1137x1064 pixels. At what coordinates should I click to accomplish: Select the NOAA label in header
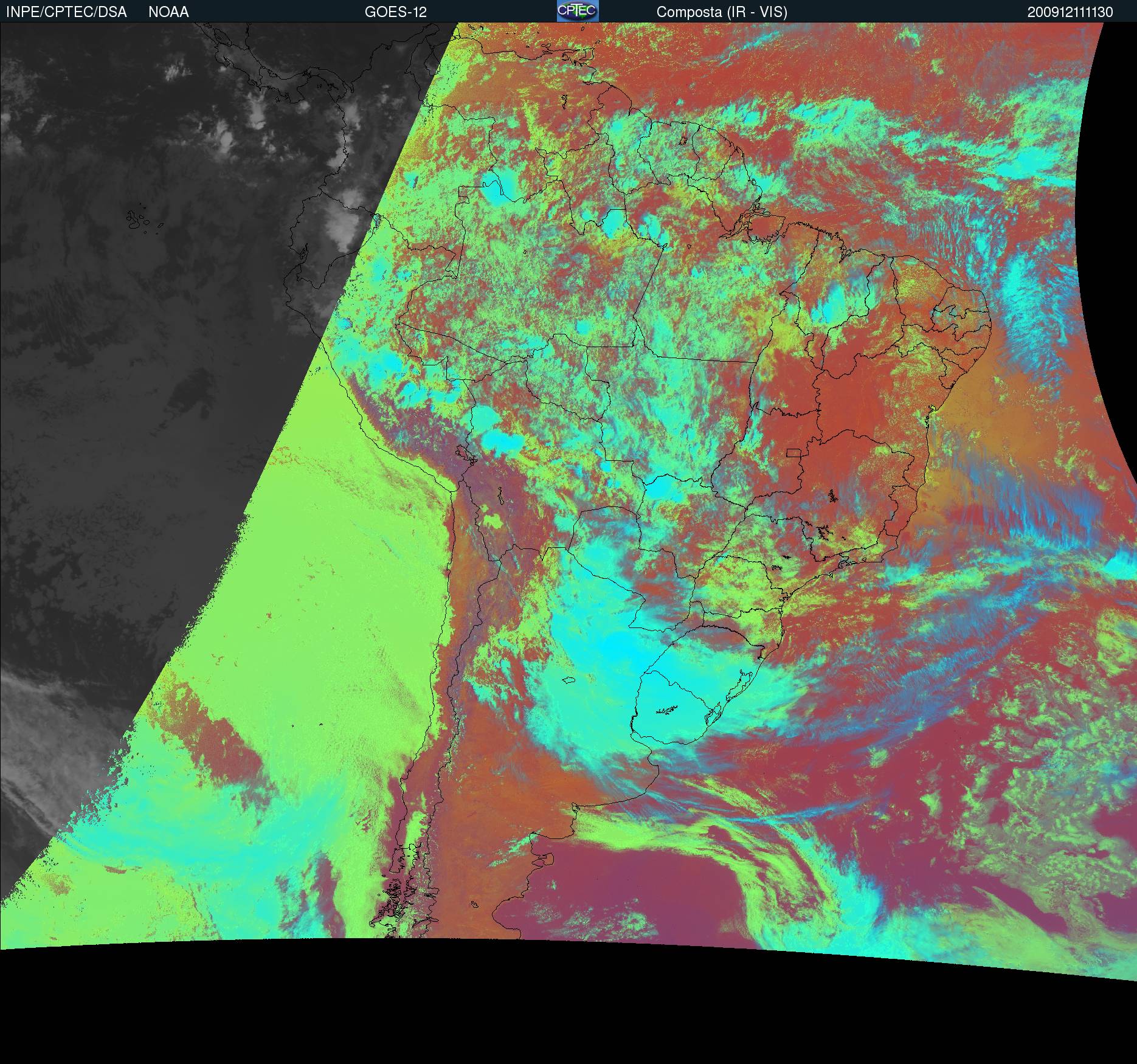[x=168, y=12]
